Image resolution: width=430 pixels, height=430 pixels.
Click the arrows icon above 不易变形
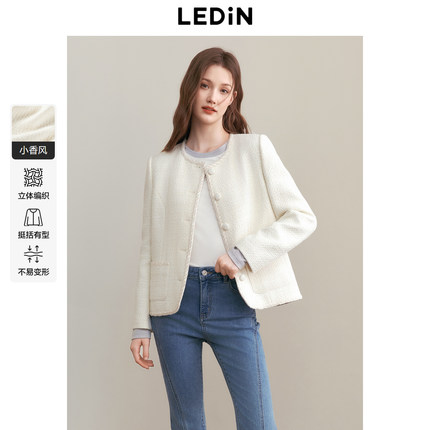point(33,254)
